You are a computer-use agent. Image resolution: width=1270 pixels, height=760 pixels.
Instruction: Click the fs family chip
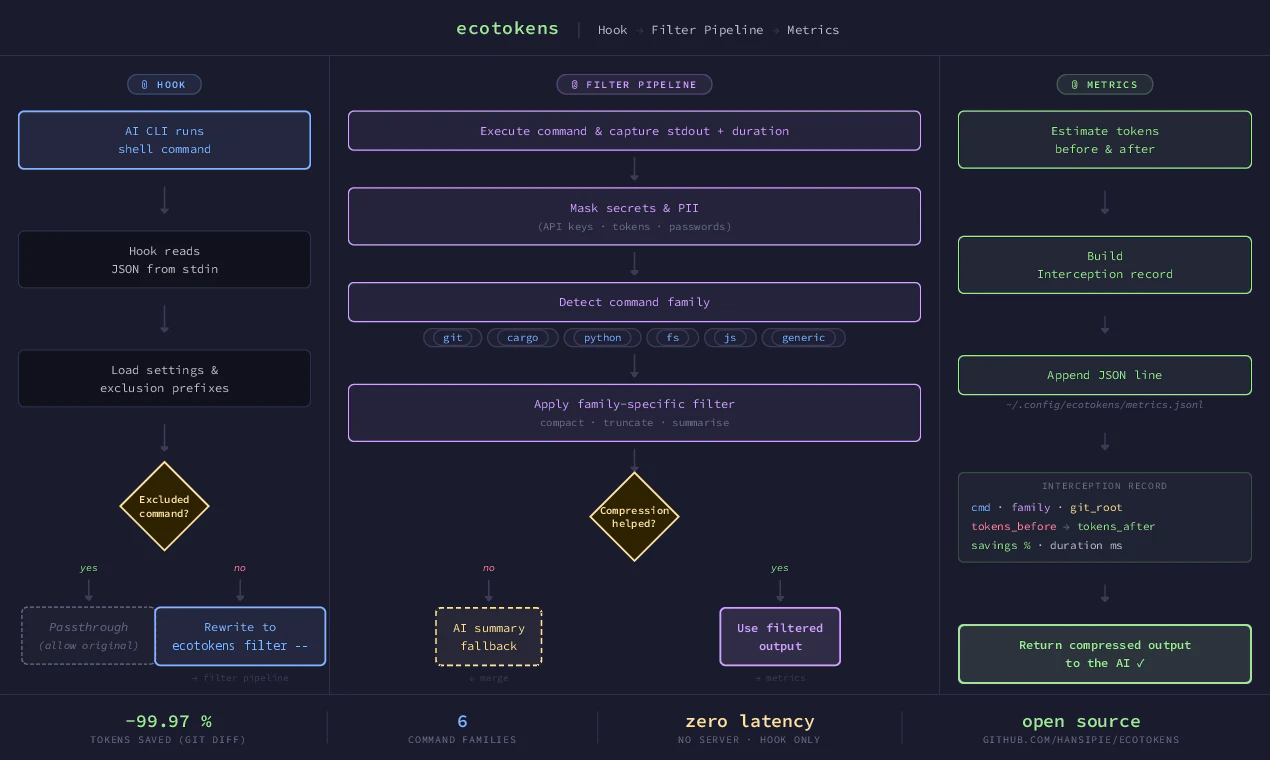coord(673,338)
